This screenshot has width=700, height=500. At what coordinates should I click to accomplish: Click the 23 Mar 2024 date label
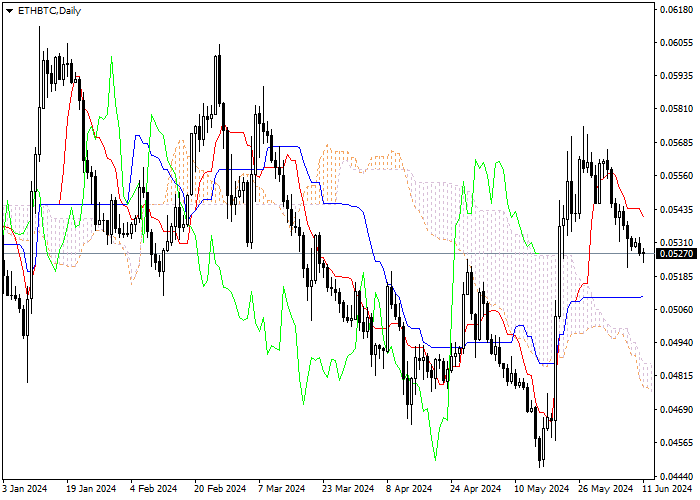pos(348,488)
